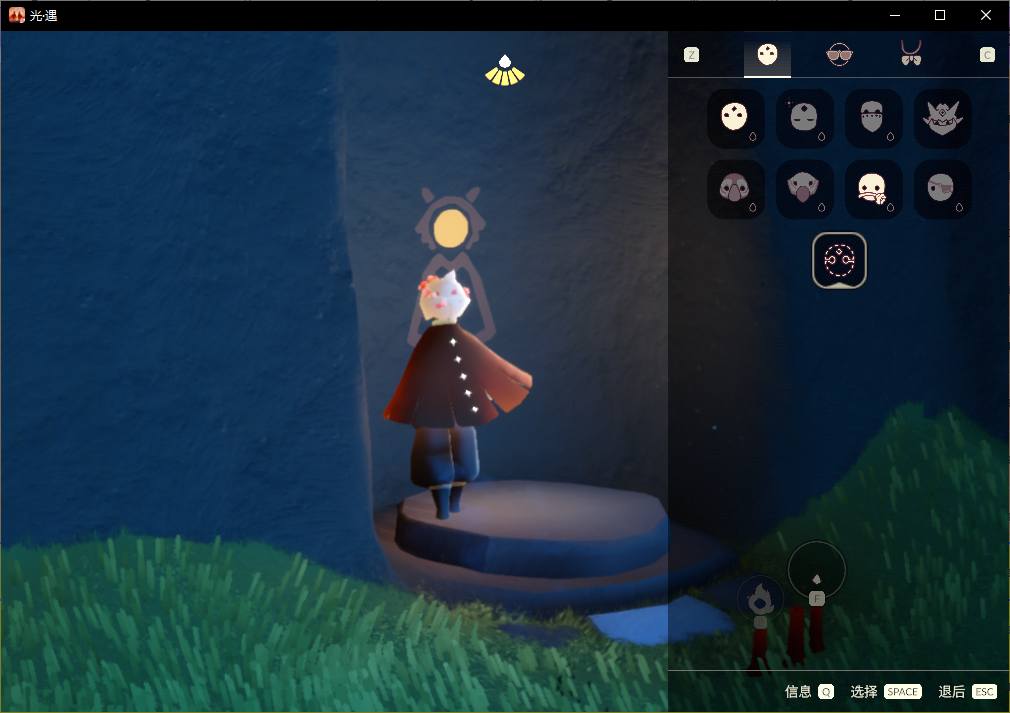Screen dimensions: 1010x713
Task: Click the highlighted random mask slot
Action: click(x=839, y=260)
